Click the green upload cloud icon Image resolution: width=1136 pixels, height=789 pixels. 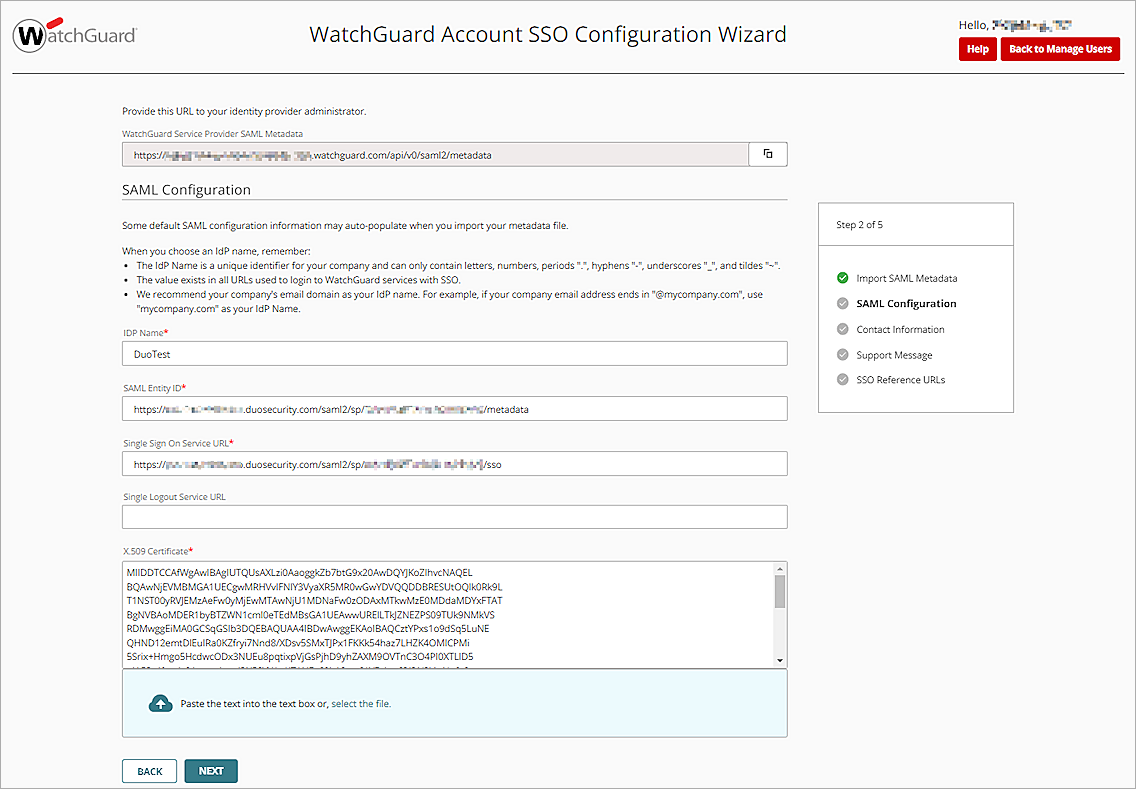click(x=161, y=703)
